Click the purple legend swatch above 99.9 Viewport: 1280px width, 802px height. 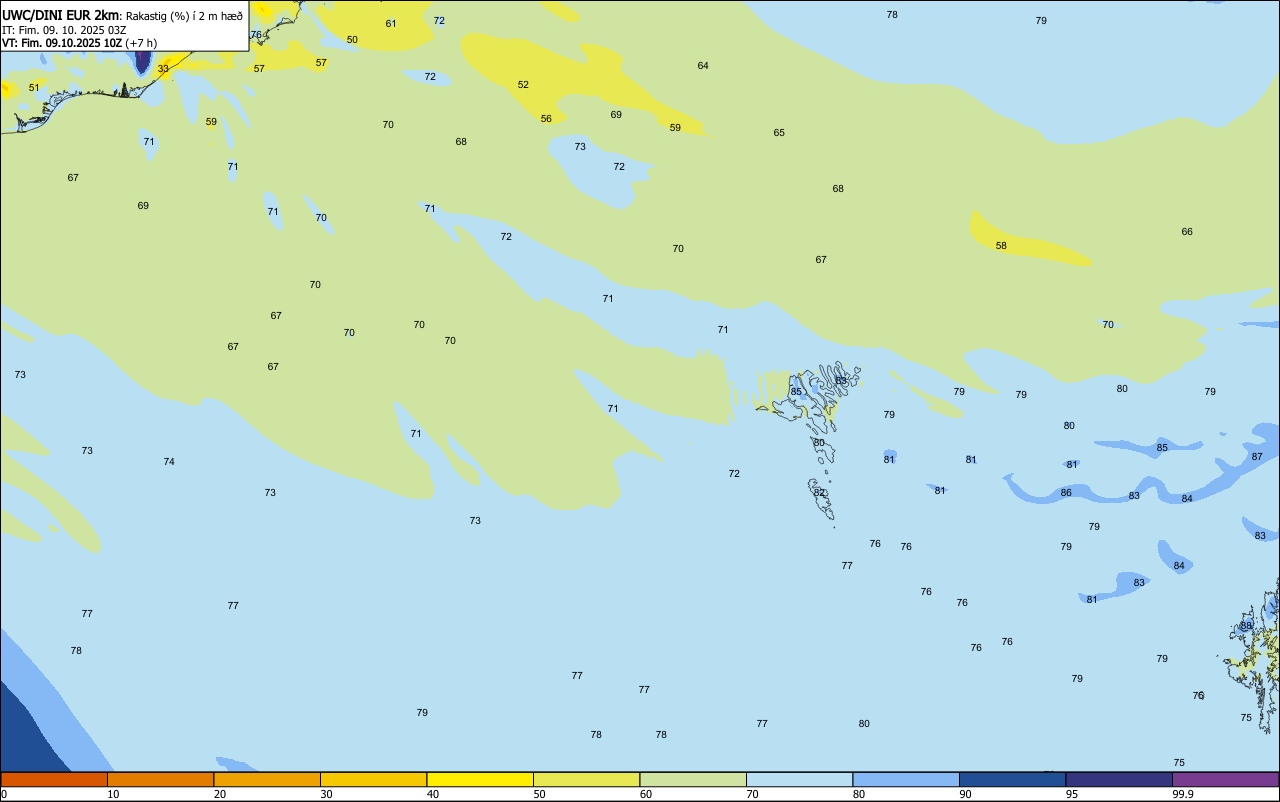[x=1226, y=779]
